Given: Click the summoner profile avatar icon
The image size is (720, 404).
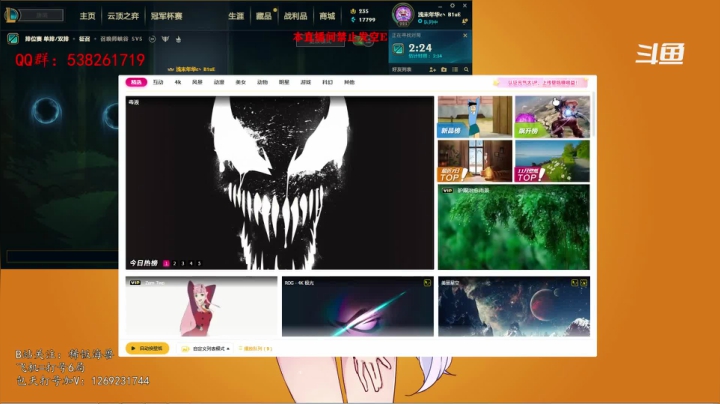Looking at the screenshot, I should [x=403, y=14].
